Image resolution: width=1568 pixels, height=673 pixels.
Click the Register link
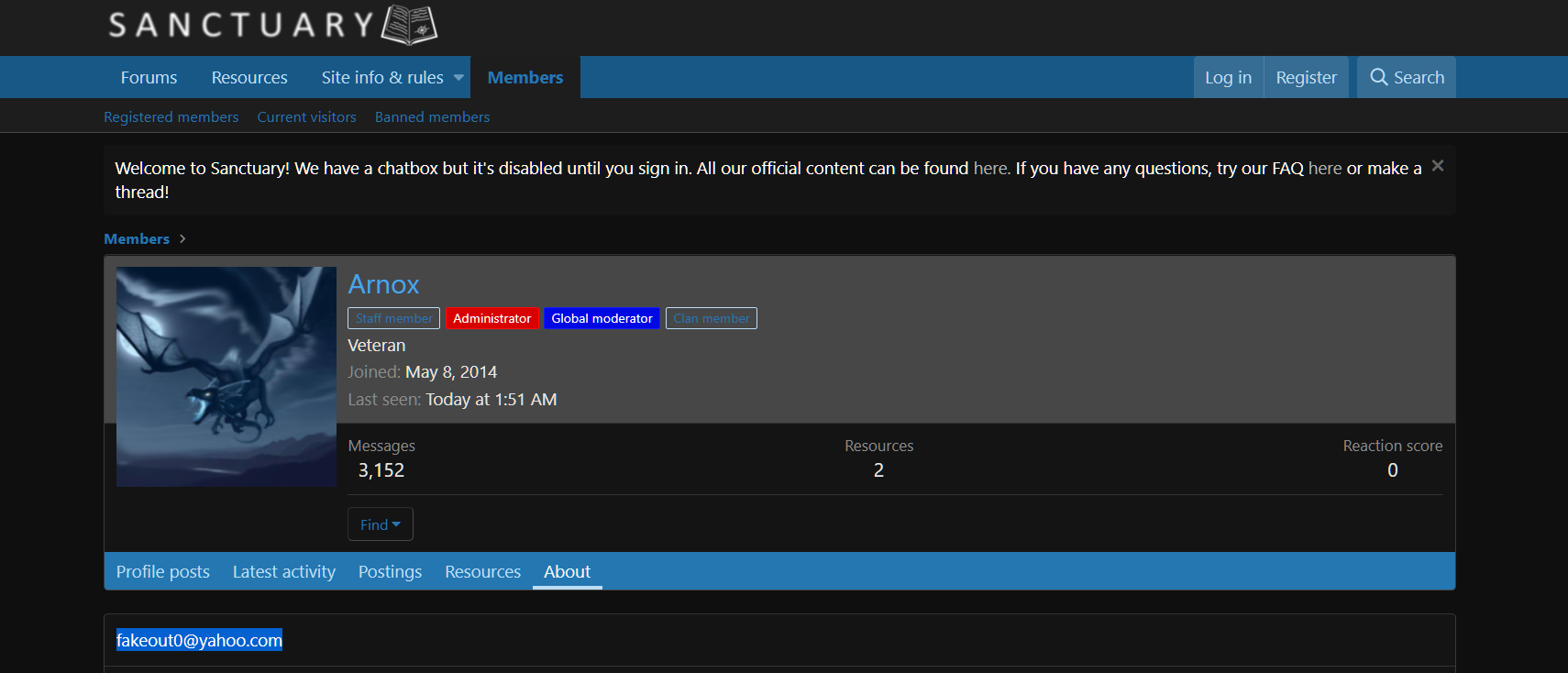[1307, 77]
